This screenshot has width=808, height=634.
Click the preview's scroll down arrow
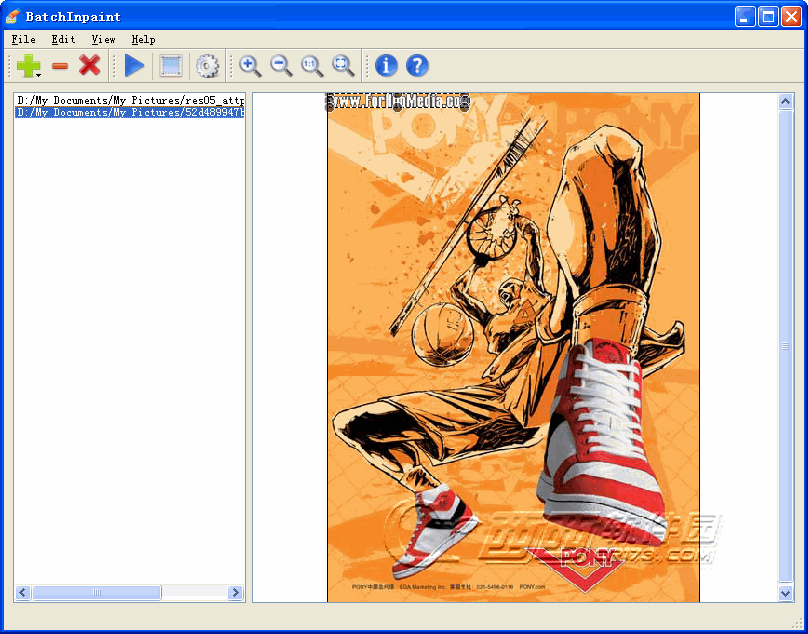coord(786,593)
